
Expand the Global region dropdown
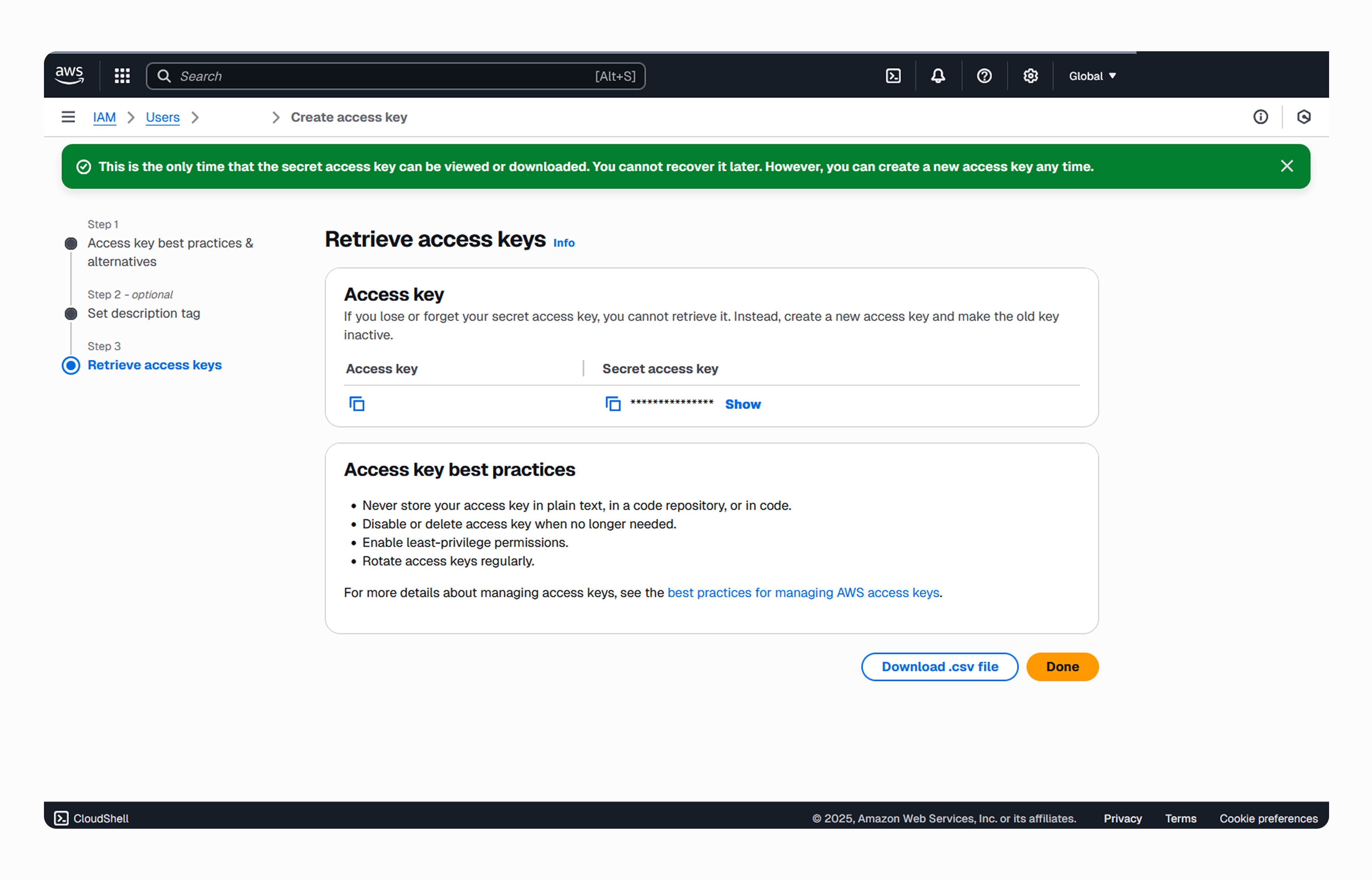coord(1093,76)
